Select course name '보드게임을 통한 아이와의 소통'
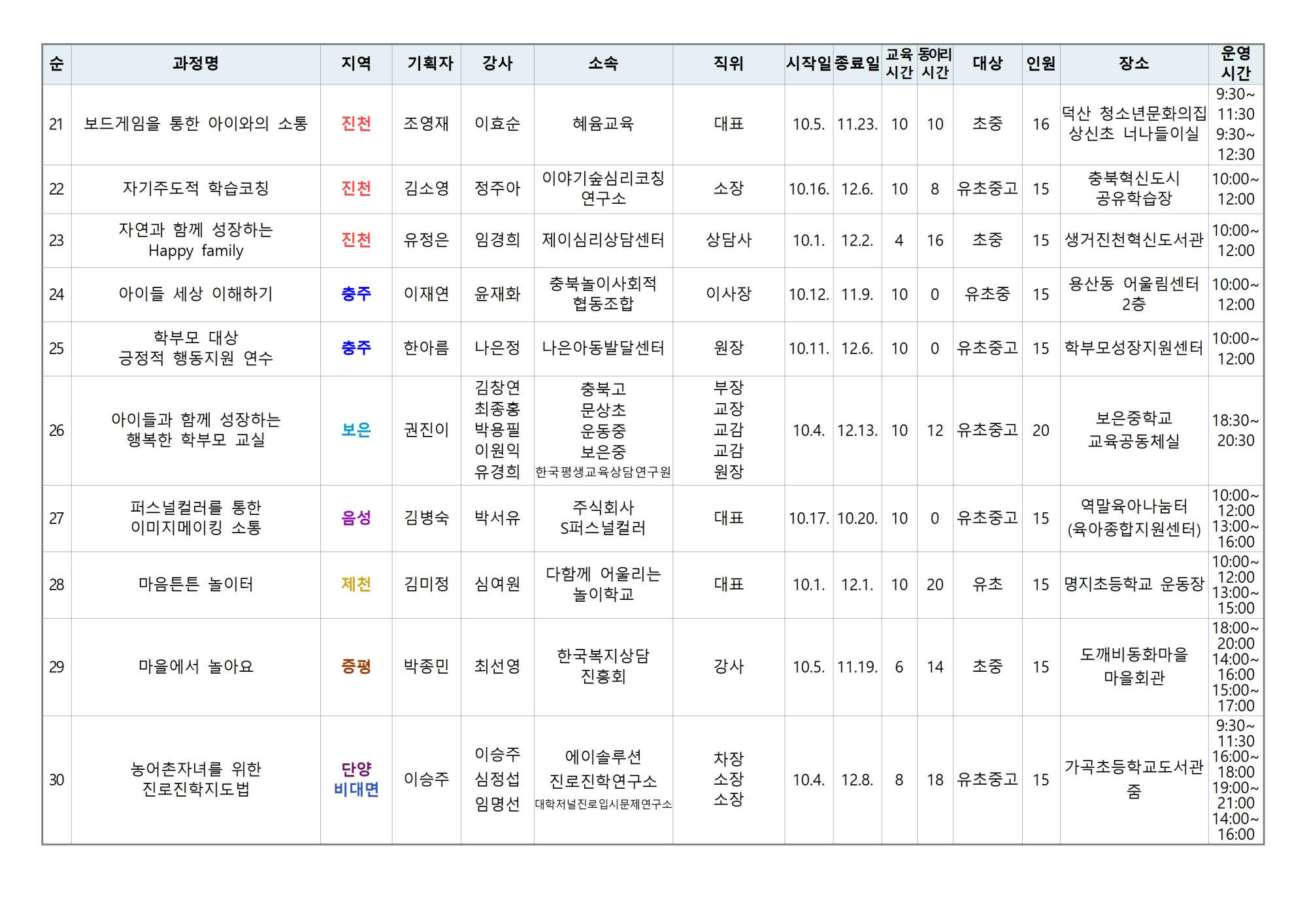This screenshot has height=924, width=1307. [x=195, y=124]
